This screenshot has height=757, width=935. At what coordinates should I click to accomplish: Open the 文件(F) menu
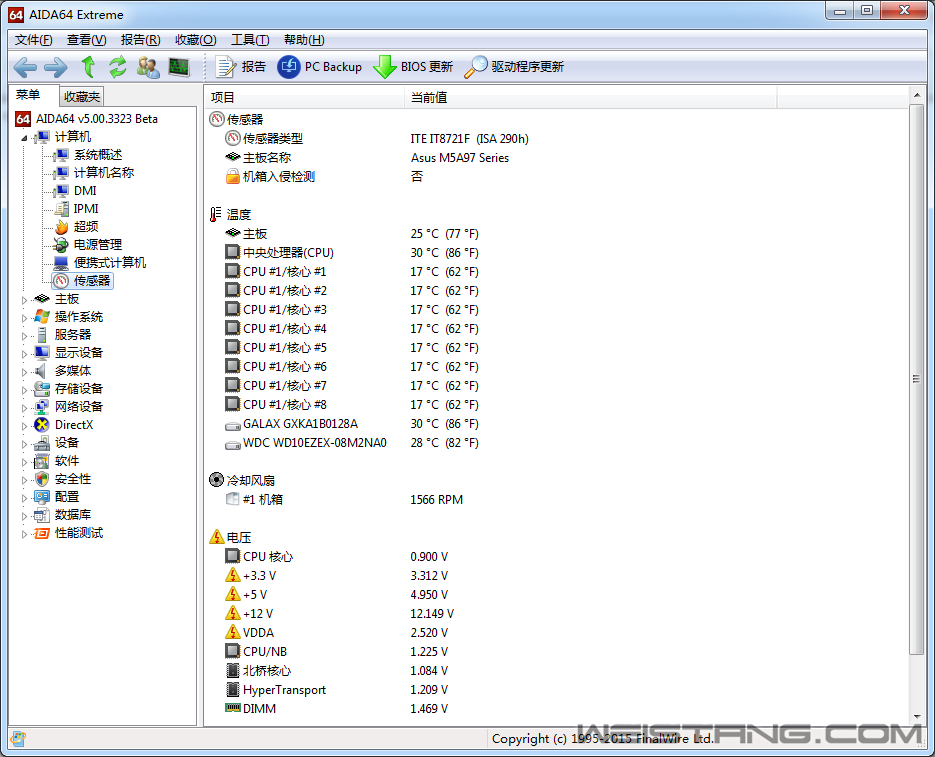pyautogui.click(x=34, y=40)
